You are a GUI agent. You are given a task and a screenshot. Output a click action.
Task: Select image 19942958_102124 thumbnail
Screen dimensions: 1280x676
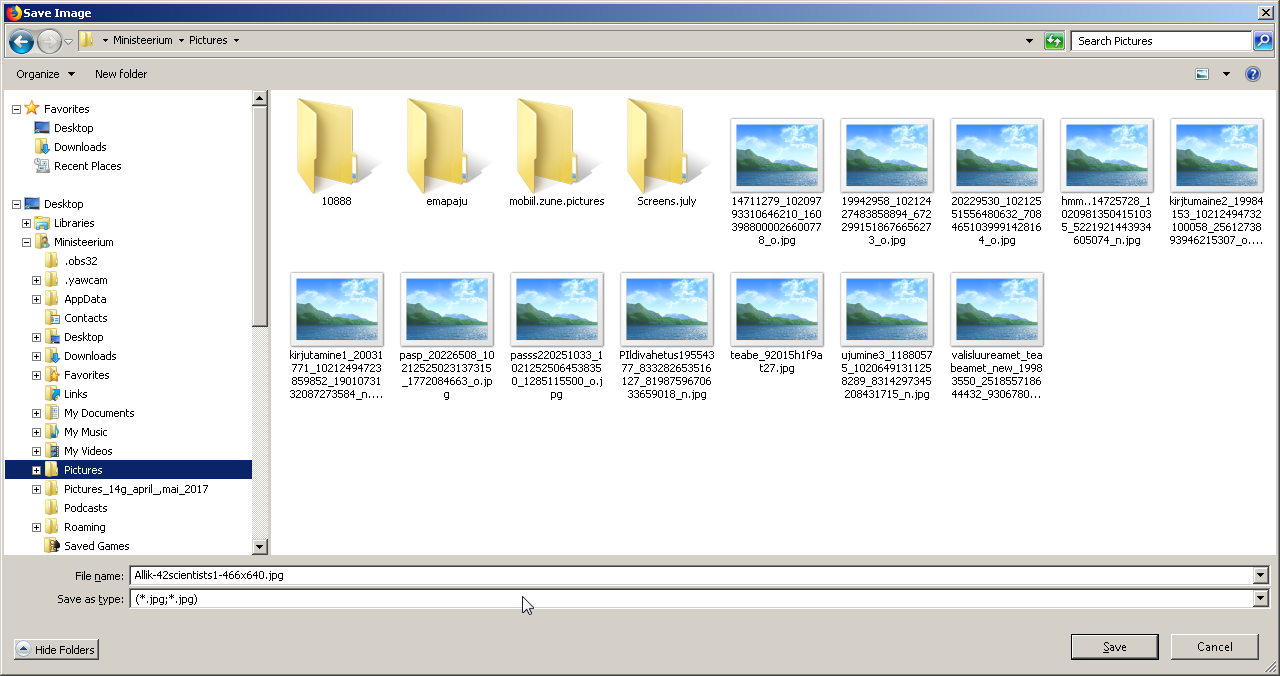(x=887, y=155)
